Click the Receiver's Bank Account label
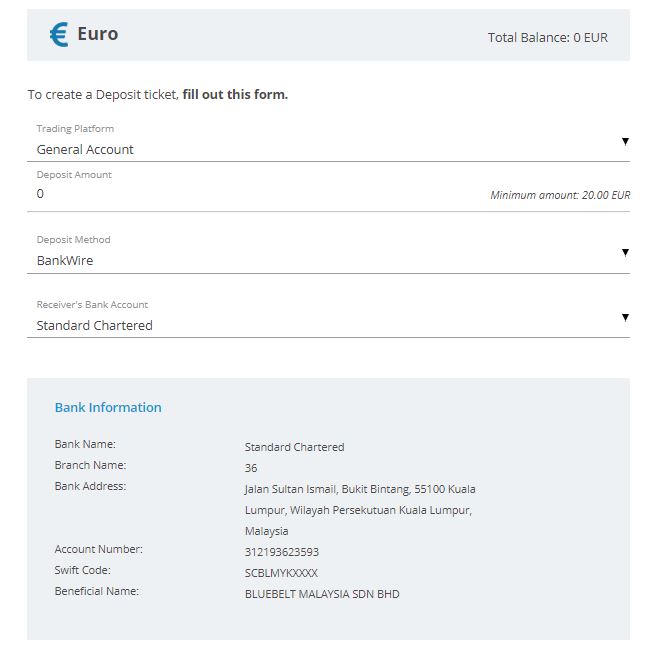This screenshot has width=656, height=653. click(92, 305)
